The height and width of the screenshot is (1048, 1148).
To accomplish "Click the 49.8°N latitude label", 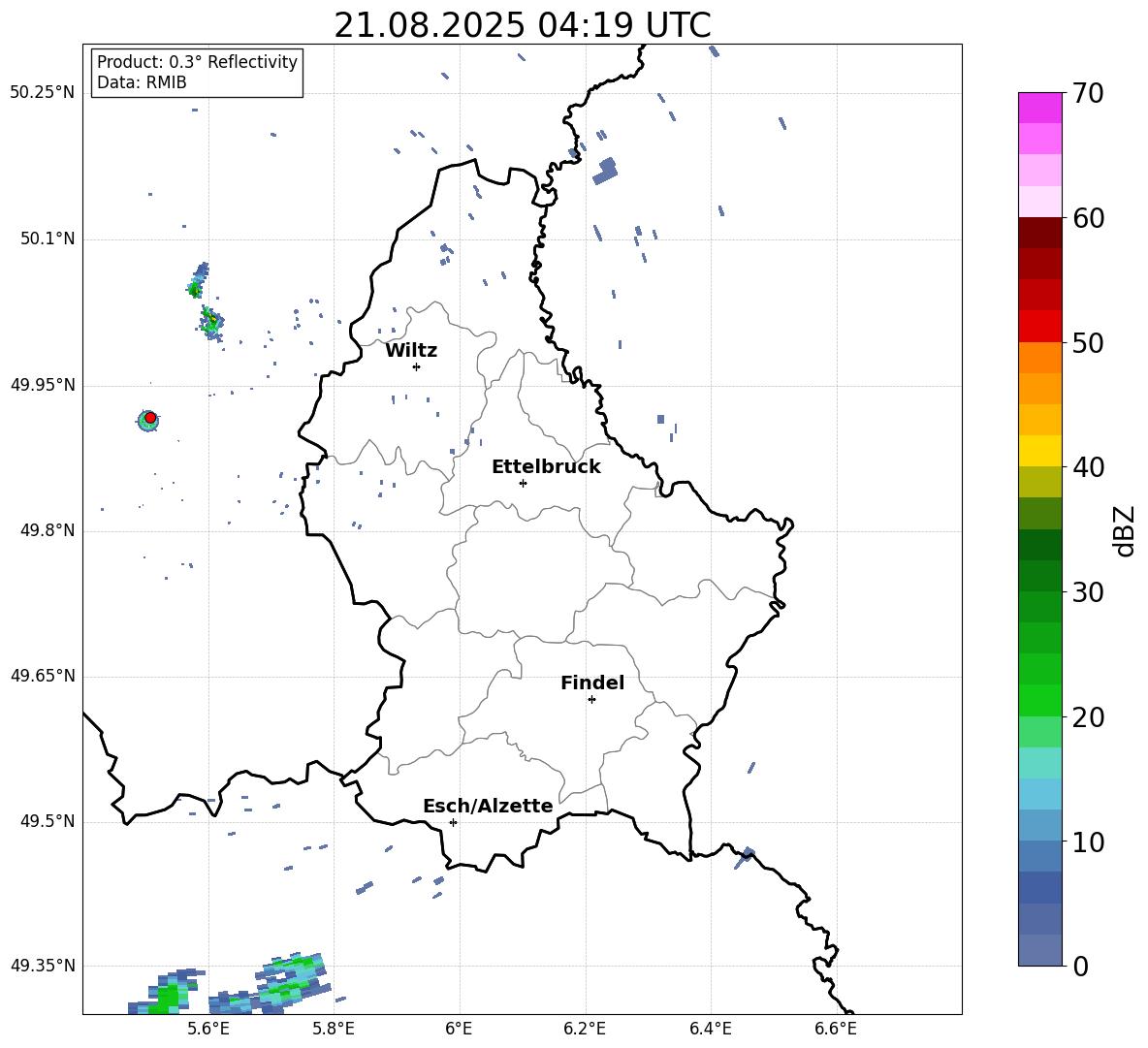I will pyautogui.click(x=47, y=530).
